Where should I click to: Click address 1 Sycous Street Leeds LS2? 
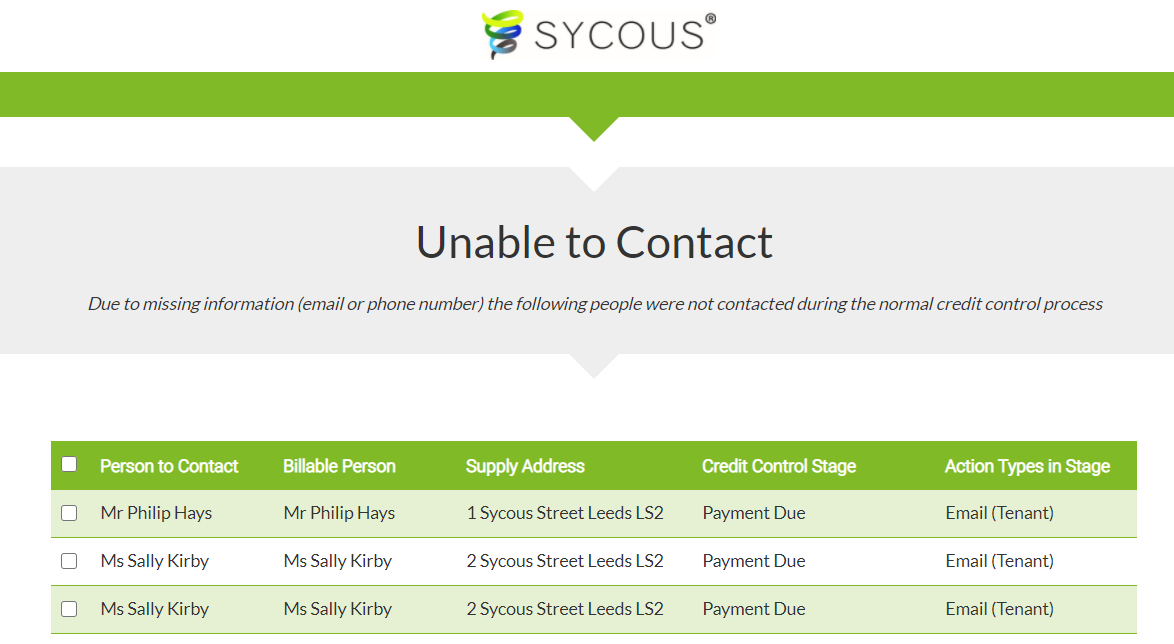[x=565, y=513]
